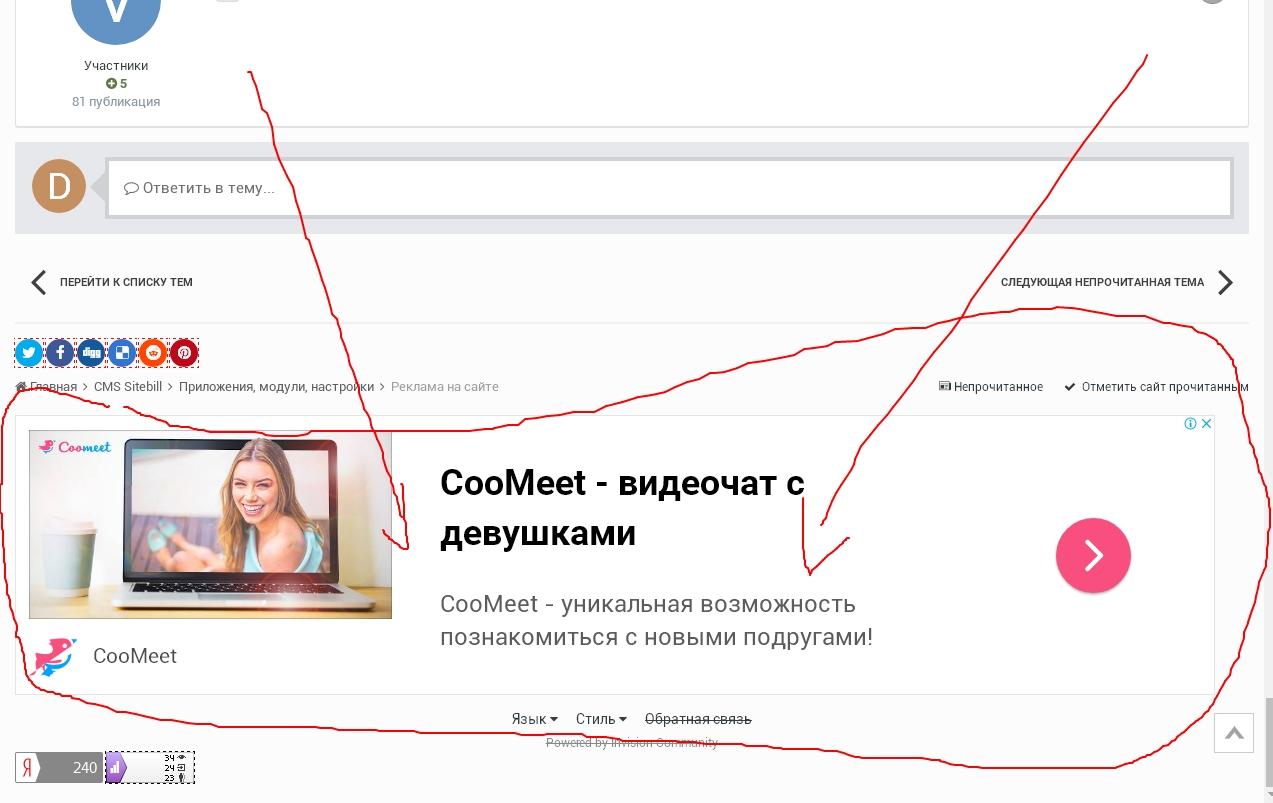
Task: Go to Главная in breadcrumbs
Action: click(x=52, y=387)
